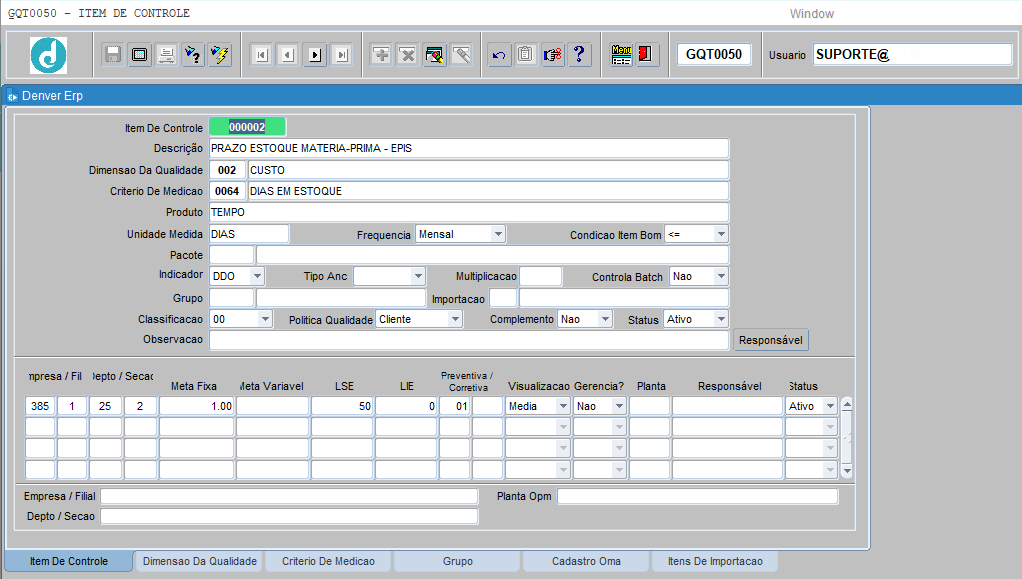
Task: Click the Produto field containing TEMPO
Action: [x=469, y=212]
